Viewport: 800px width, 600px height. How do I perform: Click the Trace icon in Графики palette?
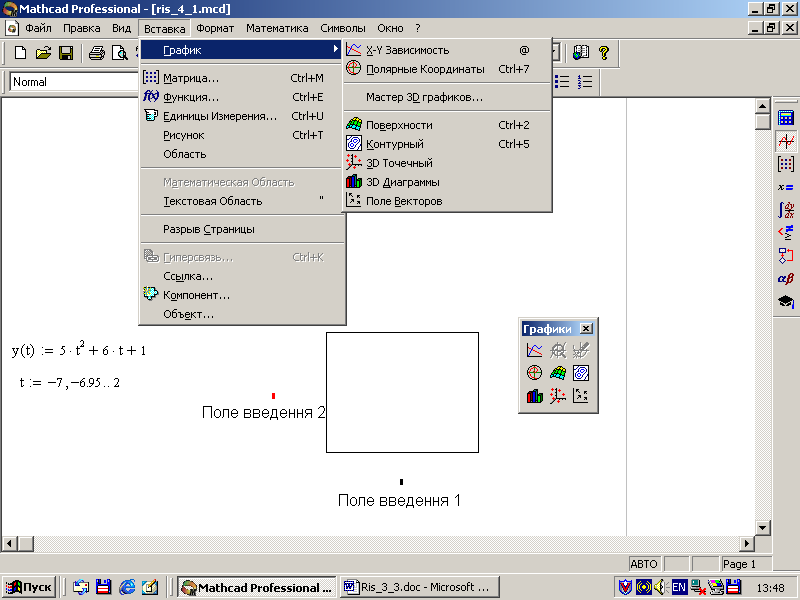tap(581, 350)
